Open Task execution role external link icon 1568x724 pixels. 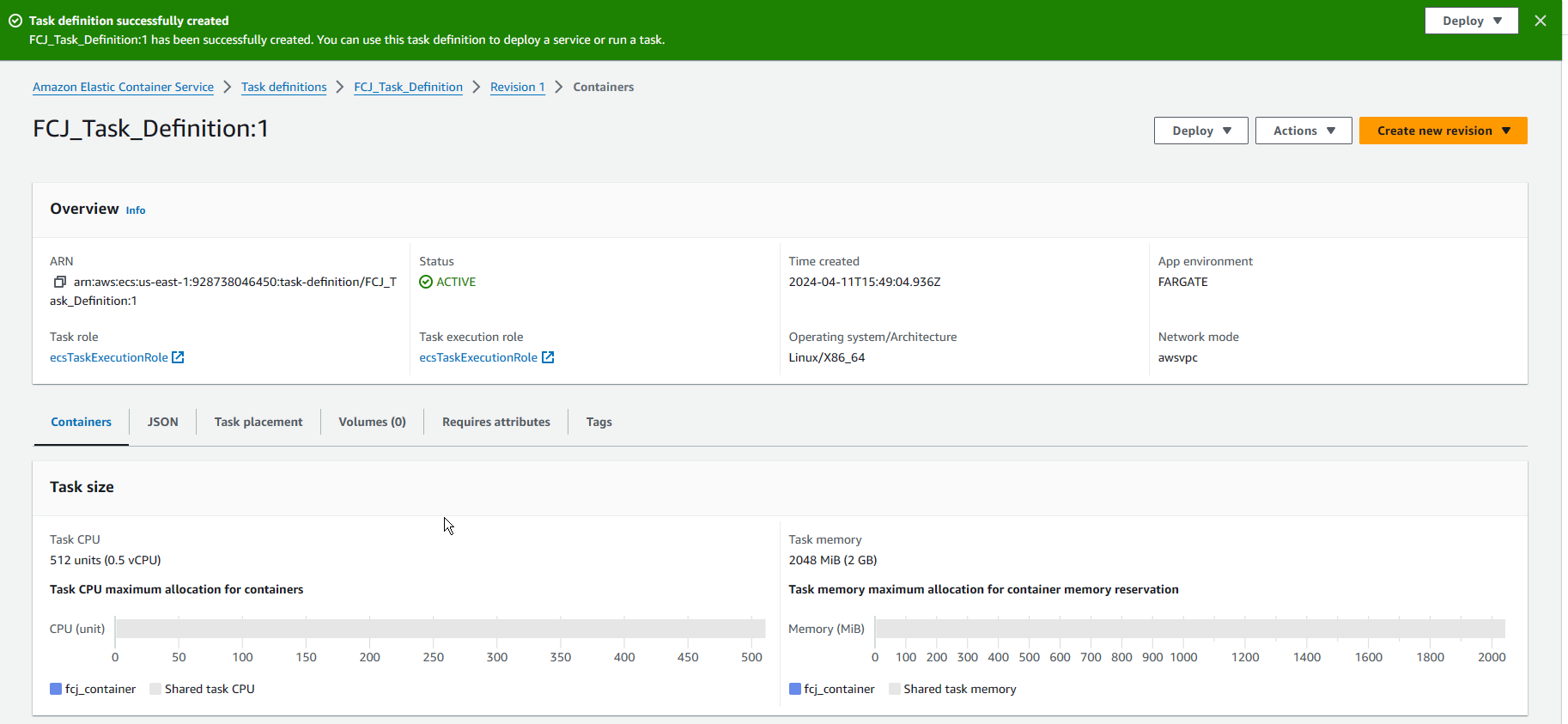(548, 357)
